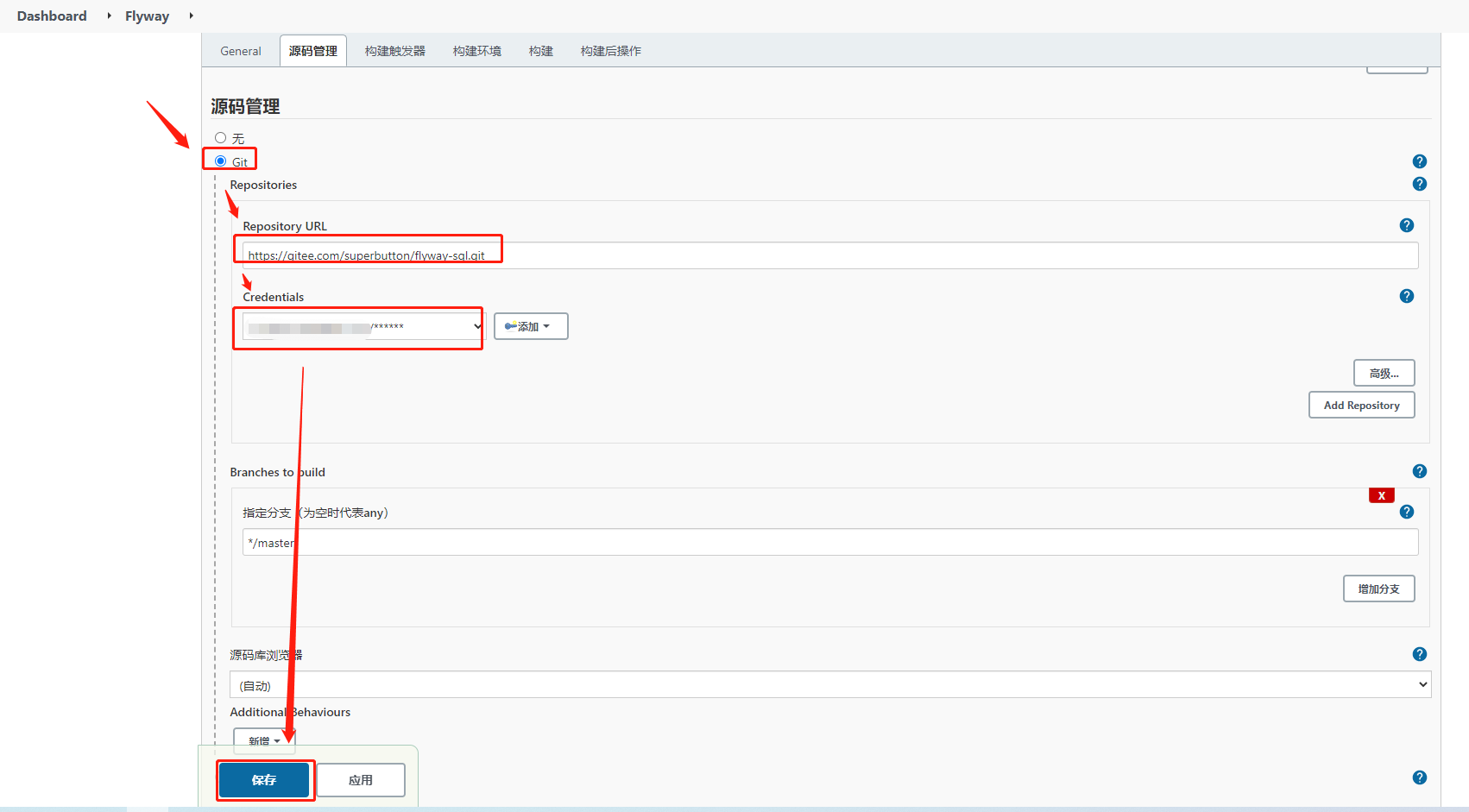Open help next to the Git option

click(1420, 161)
